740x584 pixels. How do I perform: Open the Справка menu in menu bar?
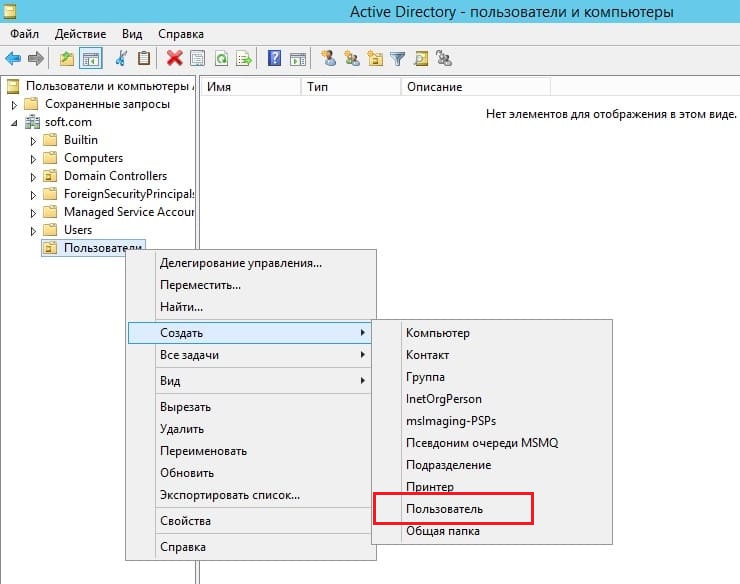coord(181,34)
